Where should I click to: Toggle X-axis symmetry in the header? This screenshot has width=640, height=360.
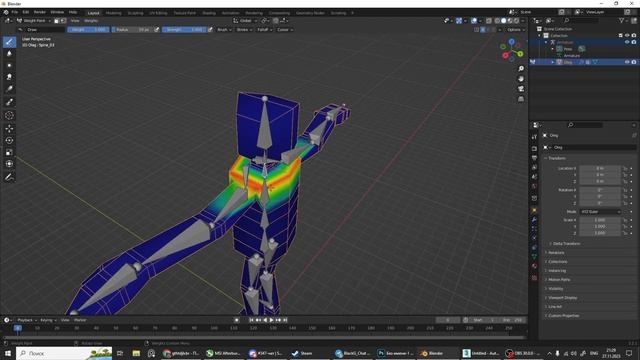tap(483, 30)
